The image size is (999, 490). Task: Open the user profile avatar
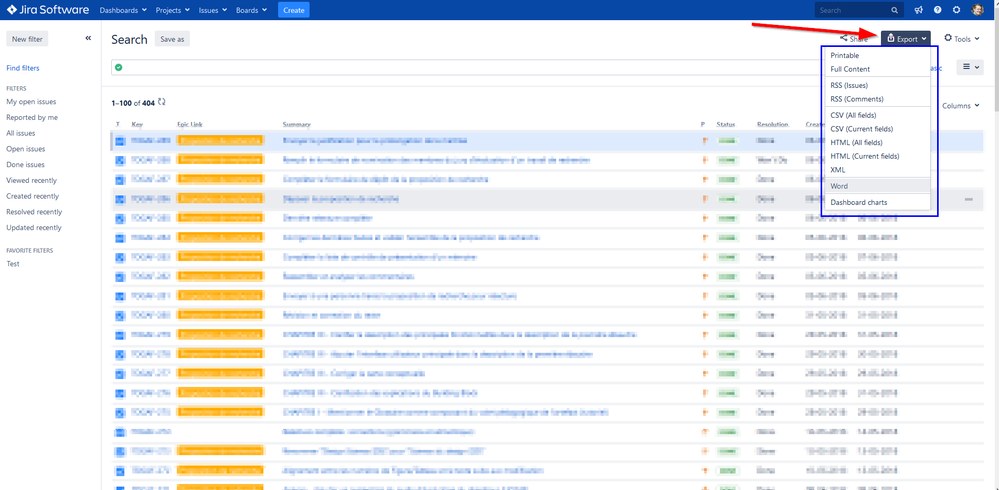coord(977,10)
